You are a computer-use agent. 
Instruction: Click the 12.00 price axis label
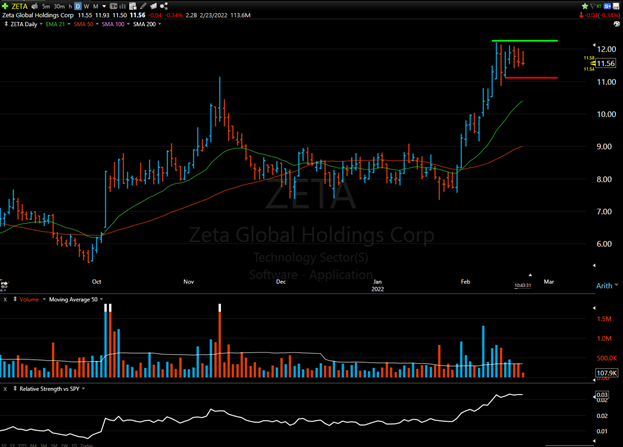coord(606,49)
